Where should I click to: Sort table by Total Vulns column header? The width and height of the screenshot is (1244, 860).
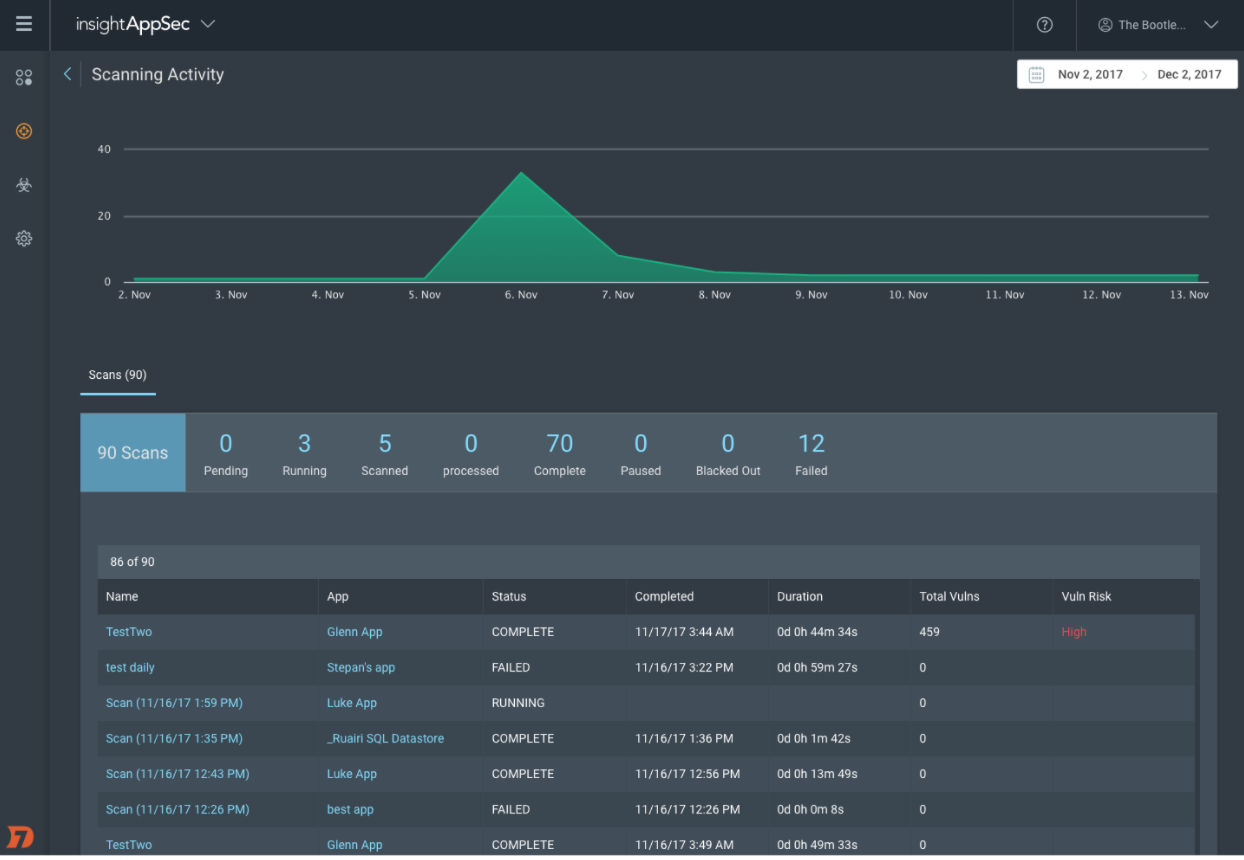click(x=949, y=596)
